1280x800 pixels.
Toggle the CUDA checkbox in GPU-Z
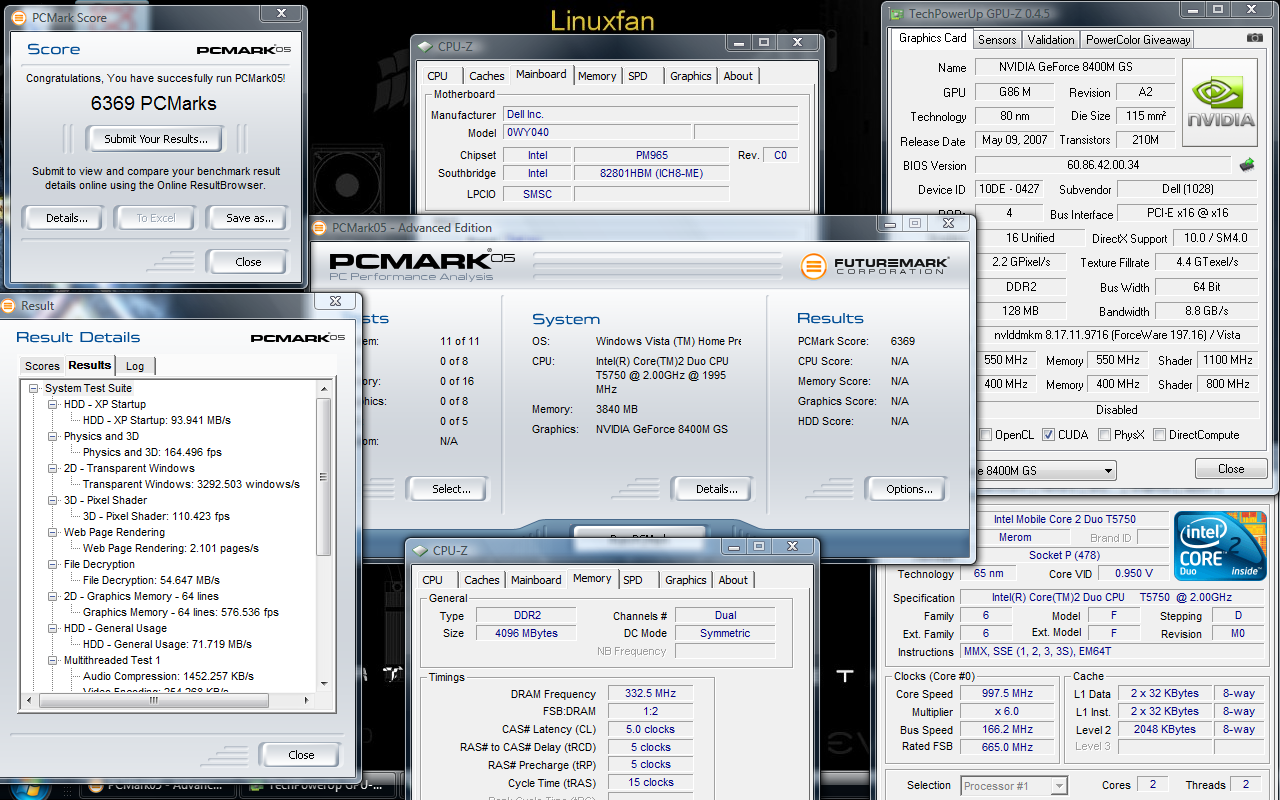[1049, 435]
